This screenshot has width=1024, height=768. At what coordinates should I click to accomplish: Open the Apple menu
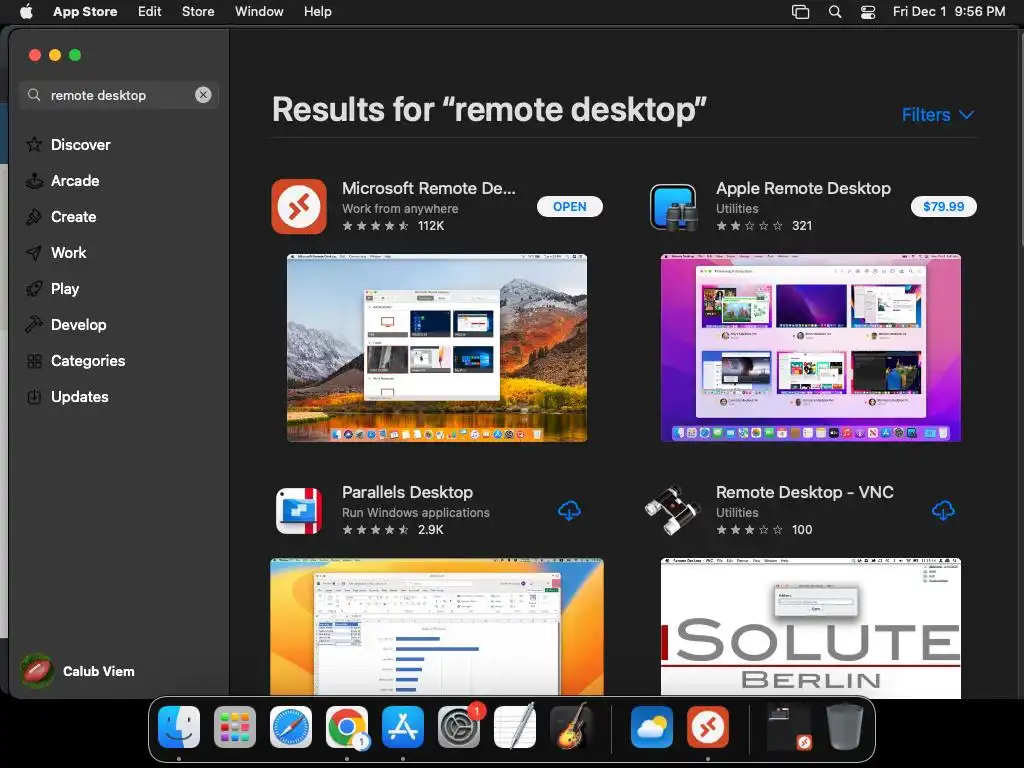point(26,11)
